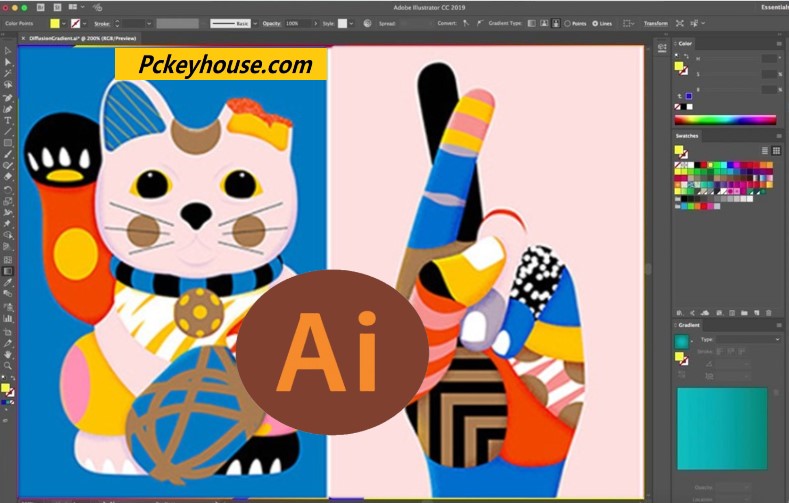Pick a color from the spectrum bar
The image size is (789, 503).
click(725, 120)
